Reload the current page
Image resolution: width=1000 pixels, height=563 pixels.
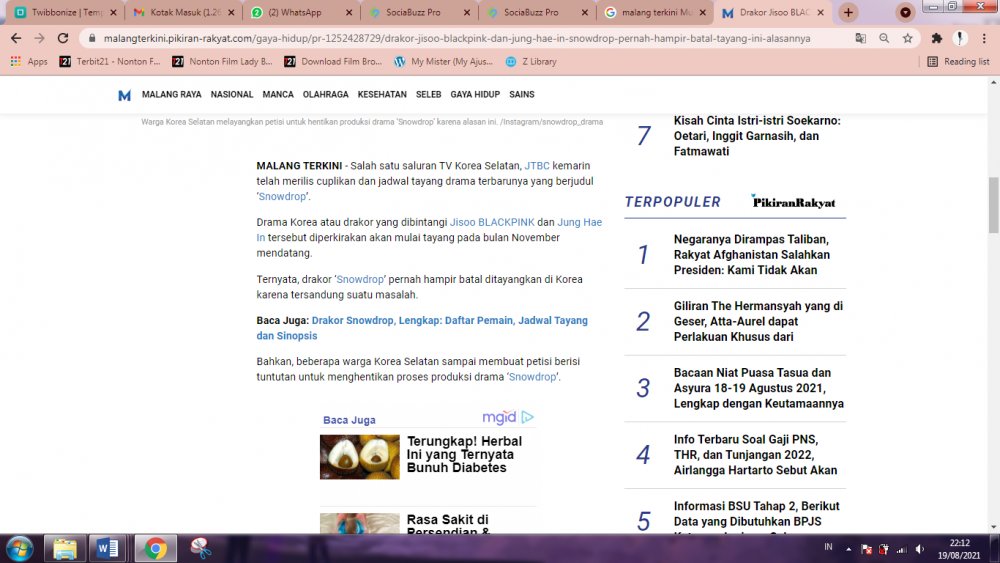(62, 38)
